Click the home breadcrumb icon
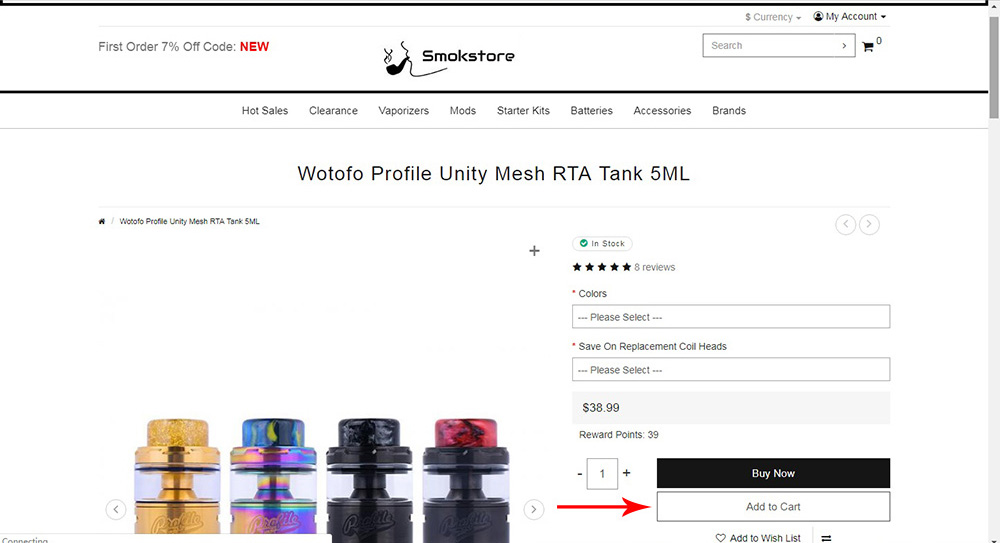The height and width of the screenshot is (543, 1000). tap(102, 221)
